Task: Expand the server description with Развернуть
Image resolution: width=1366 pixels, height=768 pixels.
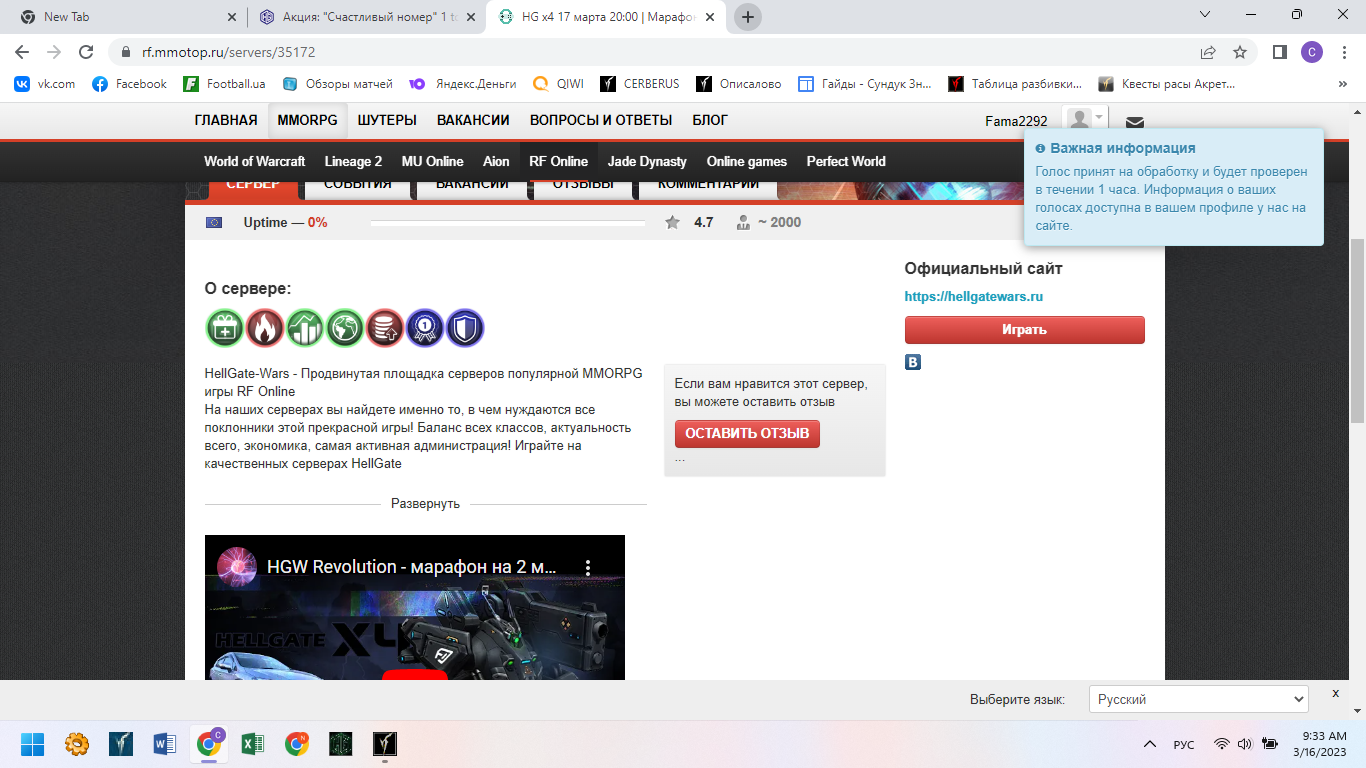Action: pyautogui.click(x=425, y=504)
